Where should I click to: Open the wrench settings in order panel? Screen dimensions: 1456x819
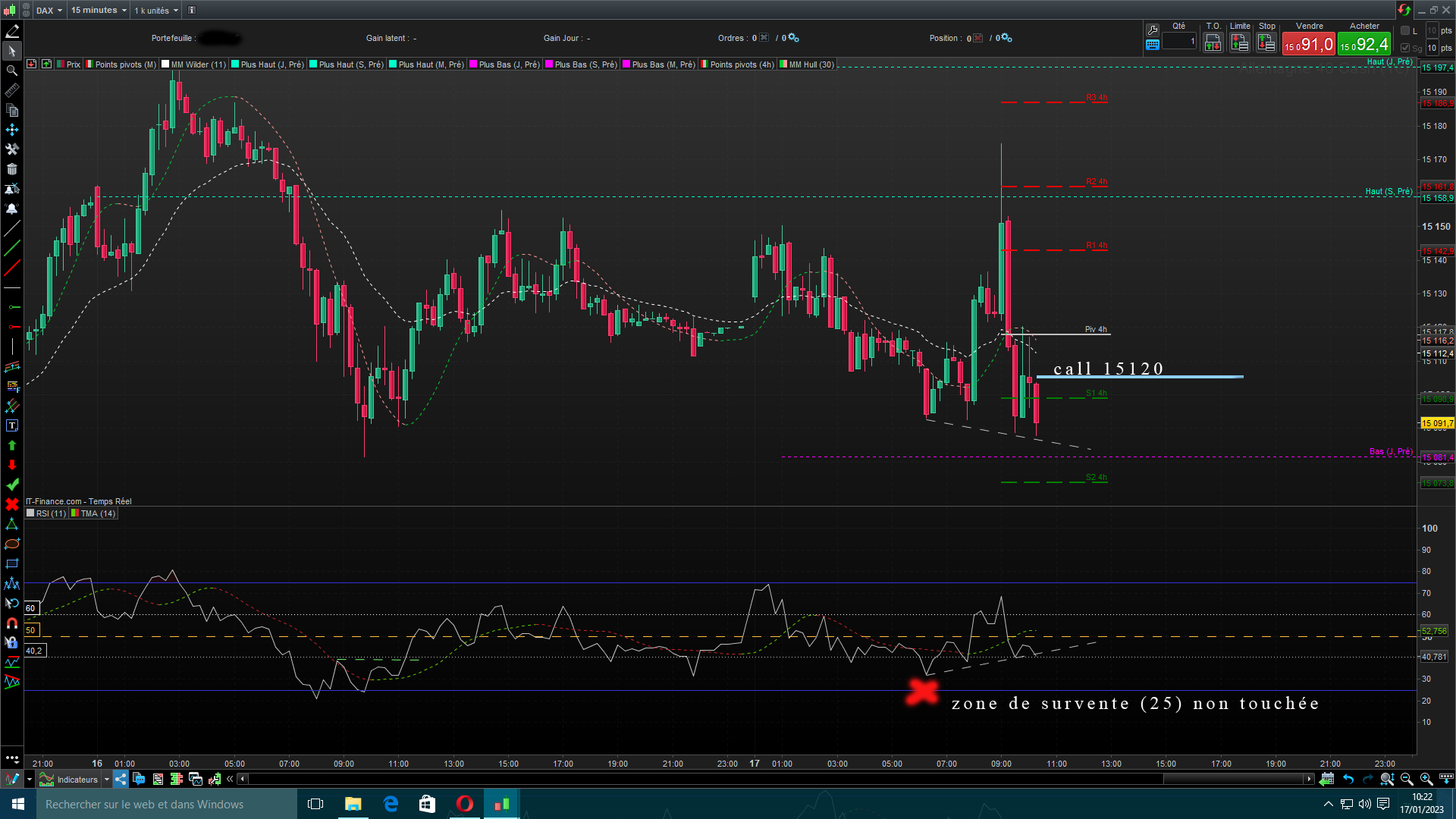point(1153,30)
